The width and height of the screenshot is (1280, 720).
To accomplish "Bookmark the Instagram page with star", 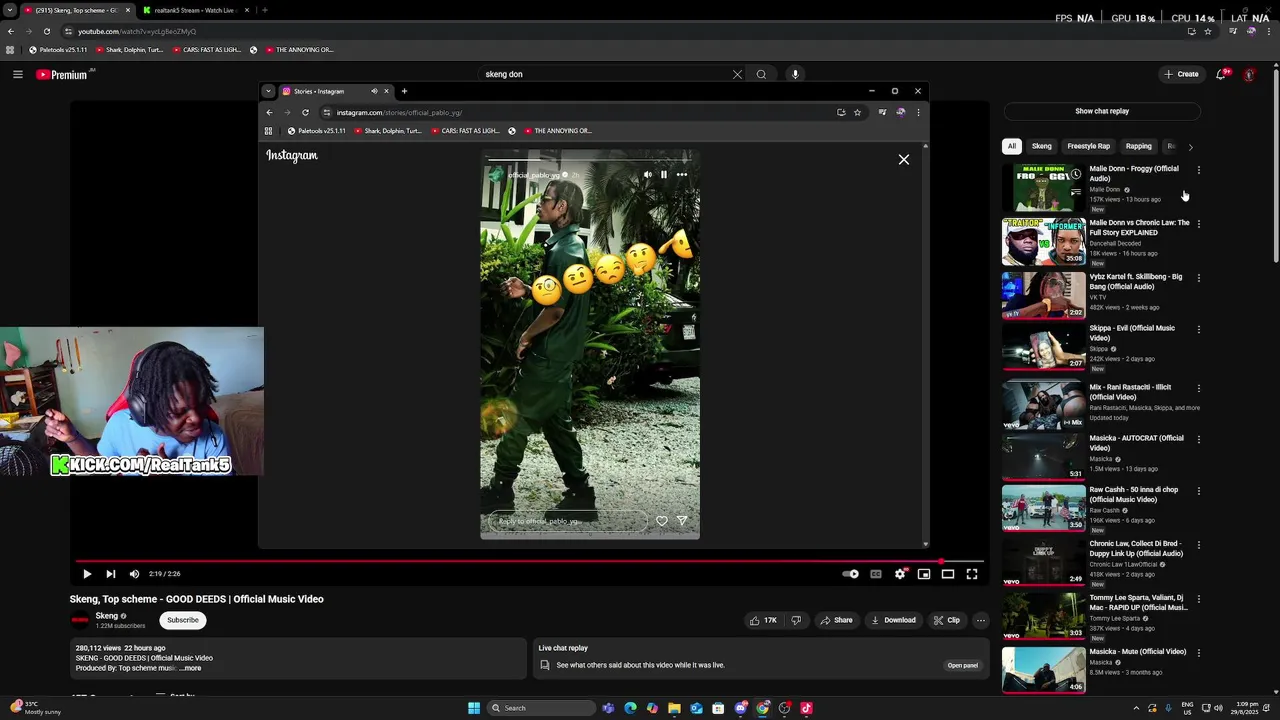I will 857,112.
